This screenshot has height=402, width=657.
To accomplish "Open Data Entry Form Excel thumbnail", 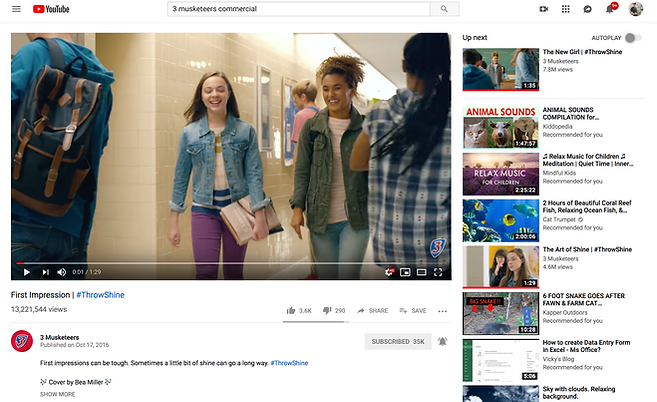I will (501, 360).
